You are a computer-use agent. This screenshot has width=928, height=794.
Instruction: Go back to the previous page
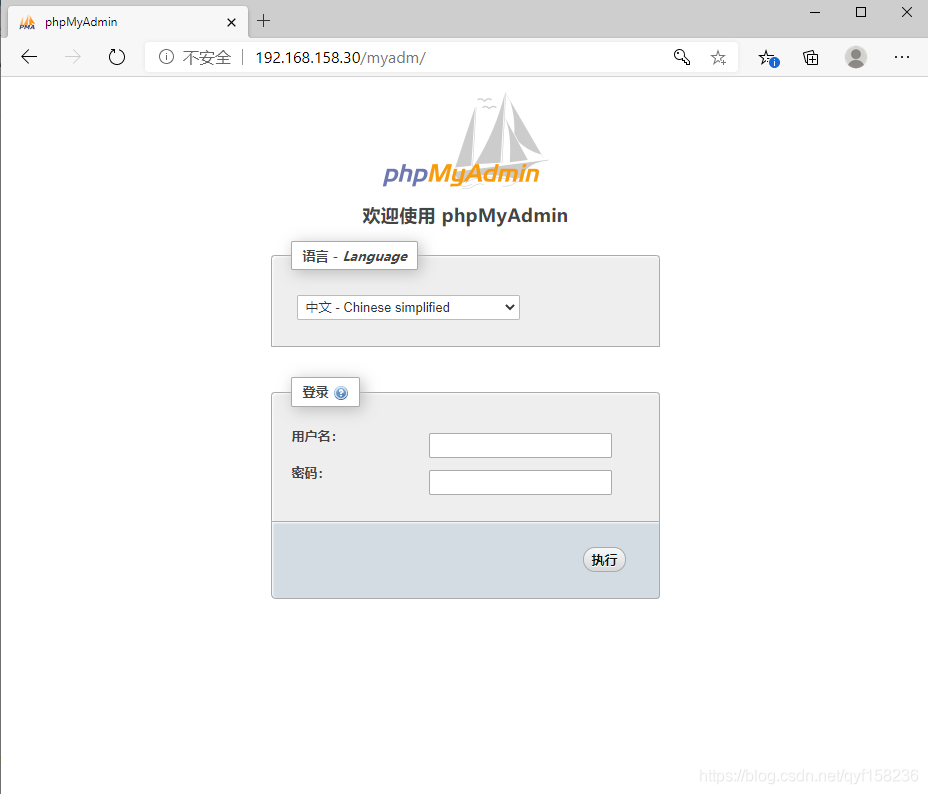point(29,57)
